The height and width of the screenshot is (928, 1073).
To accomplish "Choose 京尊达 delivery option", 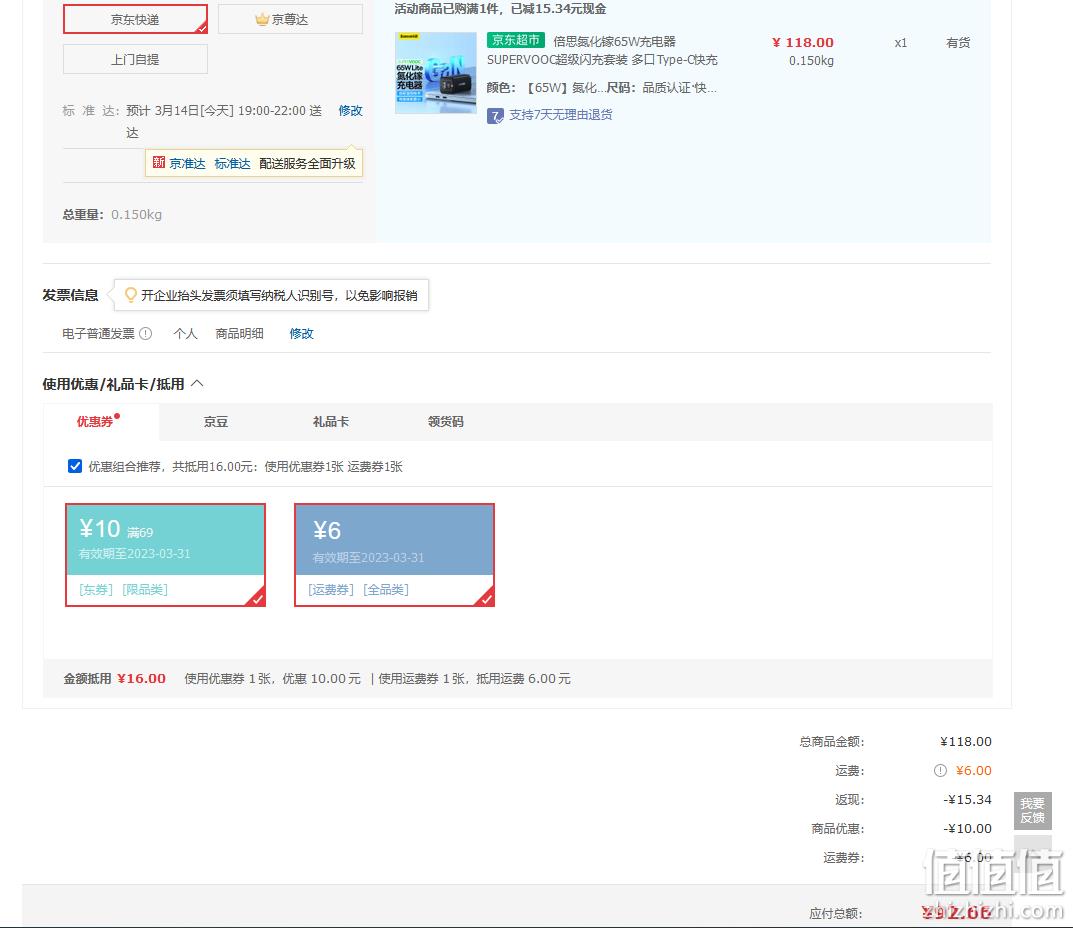I will click(290, 19).
